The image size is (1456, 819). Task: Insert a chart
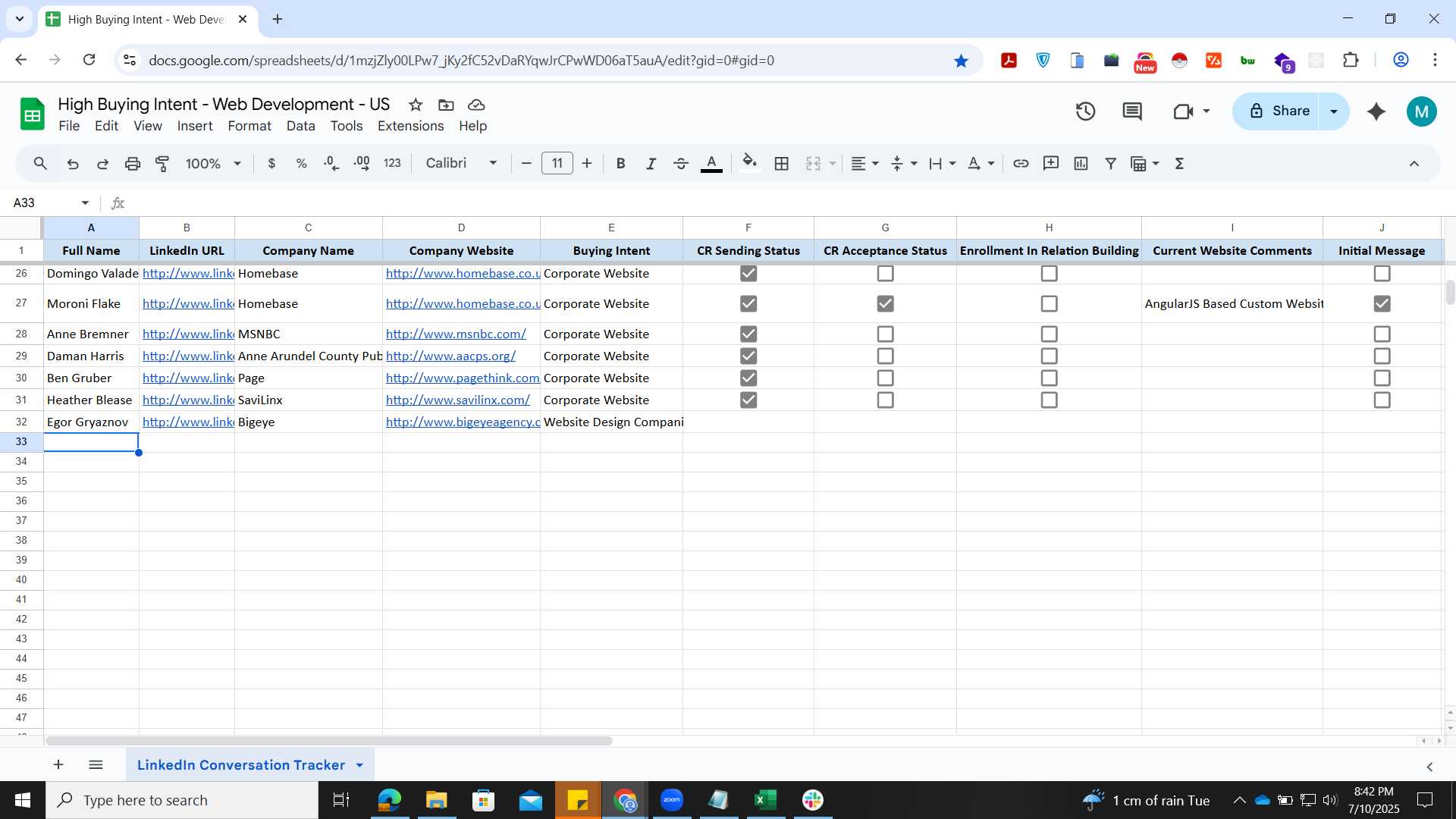[1081, 163]
